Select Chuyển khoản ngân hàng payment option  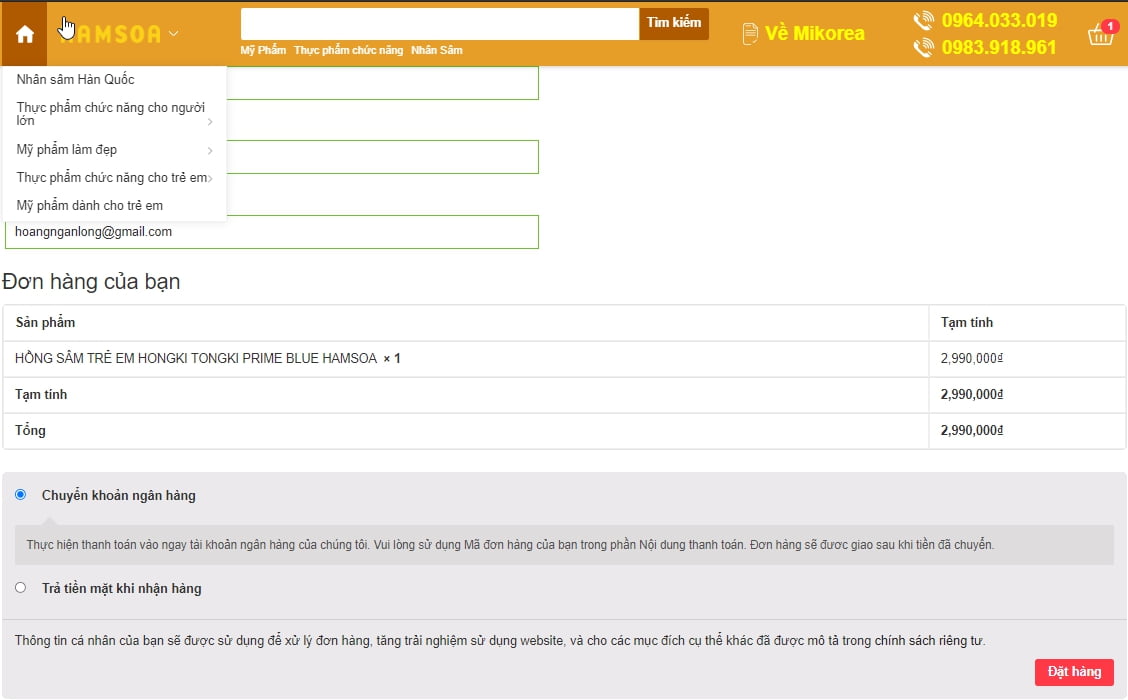pos(20,495)
